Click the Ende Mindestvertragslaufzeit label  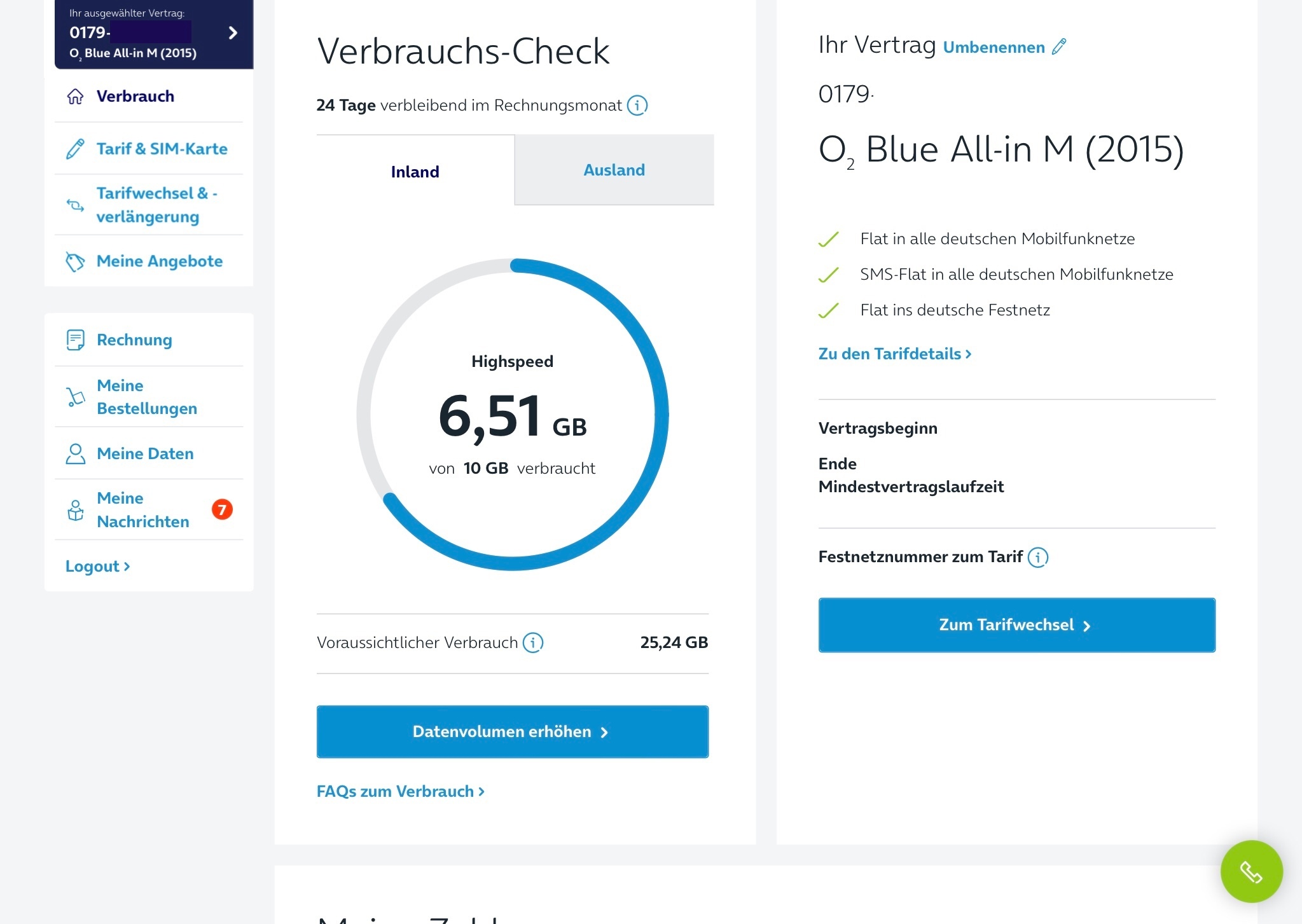(911, 475)
